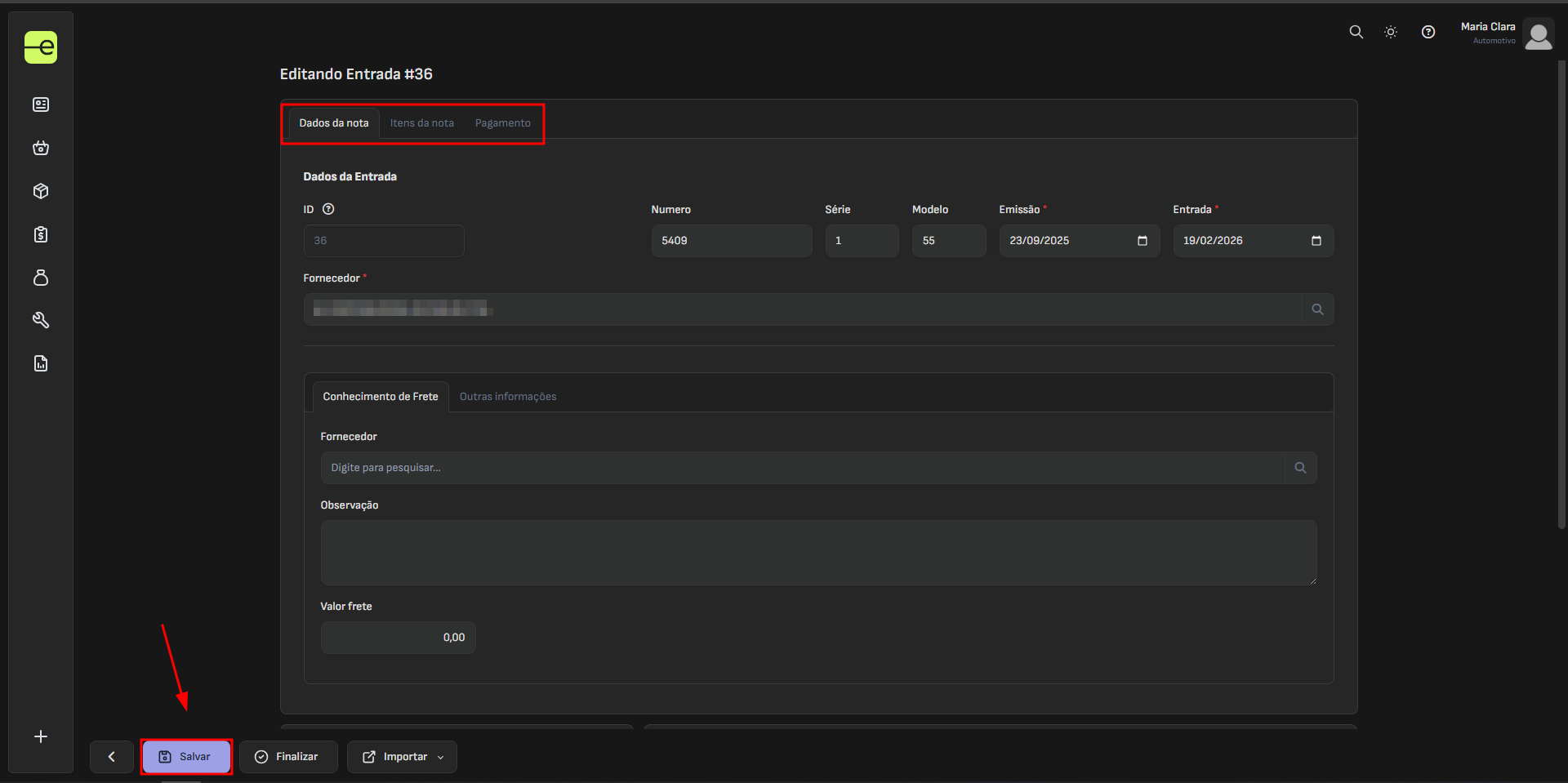Viewport: 1568px width, 783px height.
Task: Click into the Observação text area
Action: 817,553
